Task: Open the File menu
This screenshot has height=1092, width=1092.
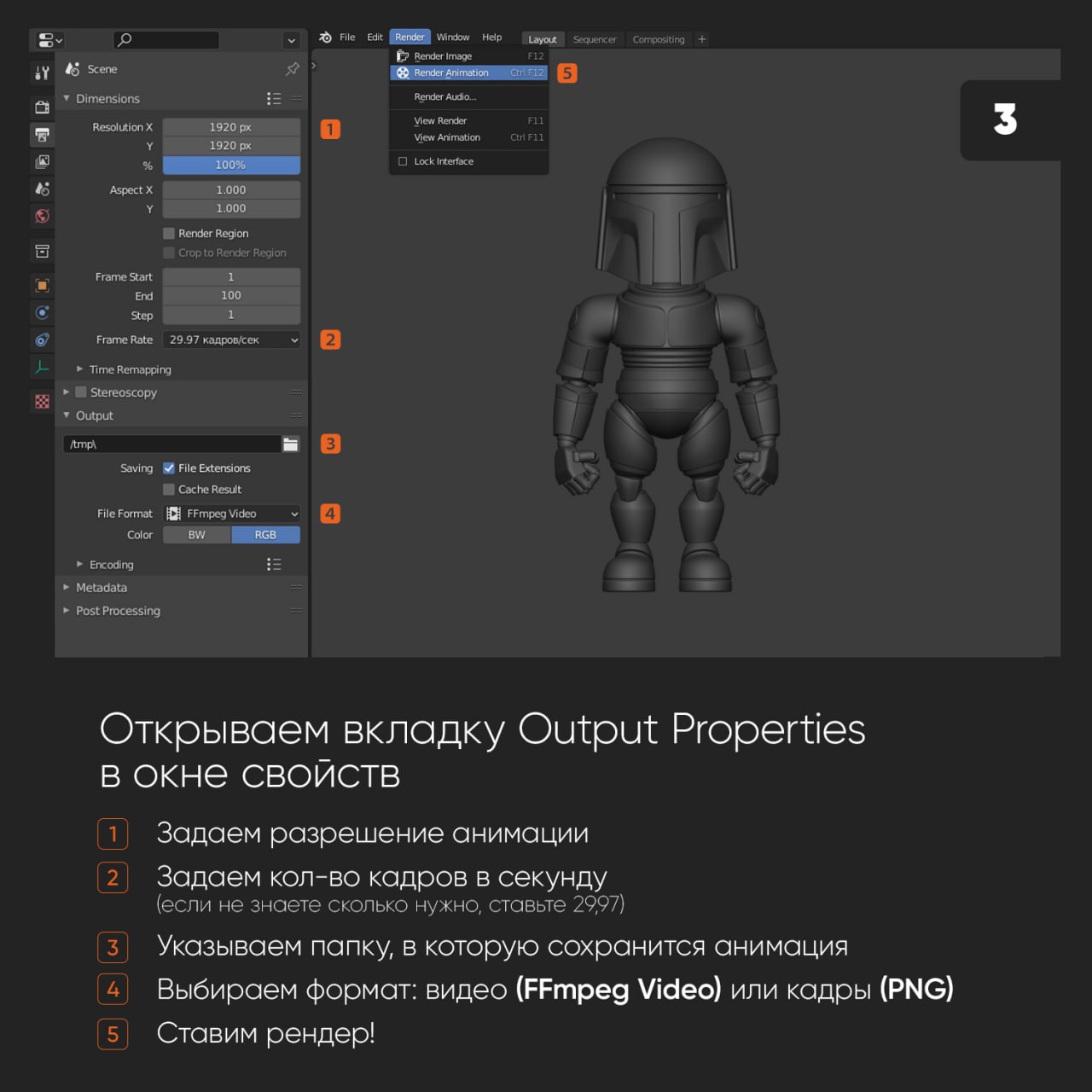Action: click(x=347, y=38)
